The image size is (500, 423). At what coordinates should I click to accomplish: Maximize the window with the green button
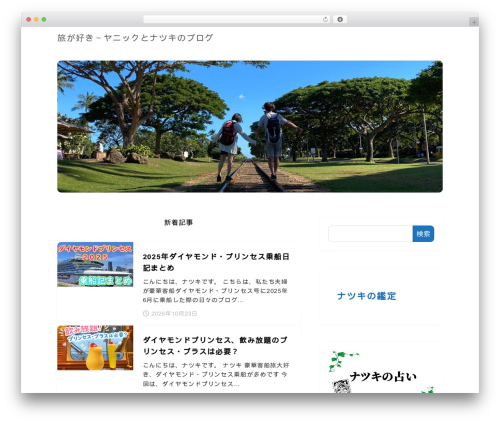pos(44,20)
